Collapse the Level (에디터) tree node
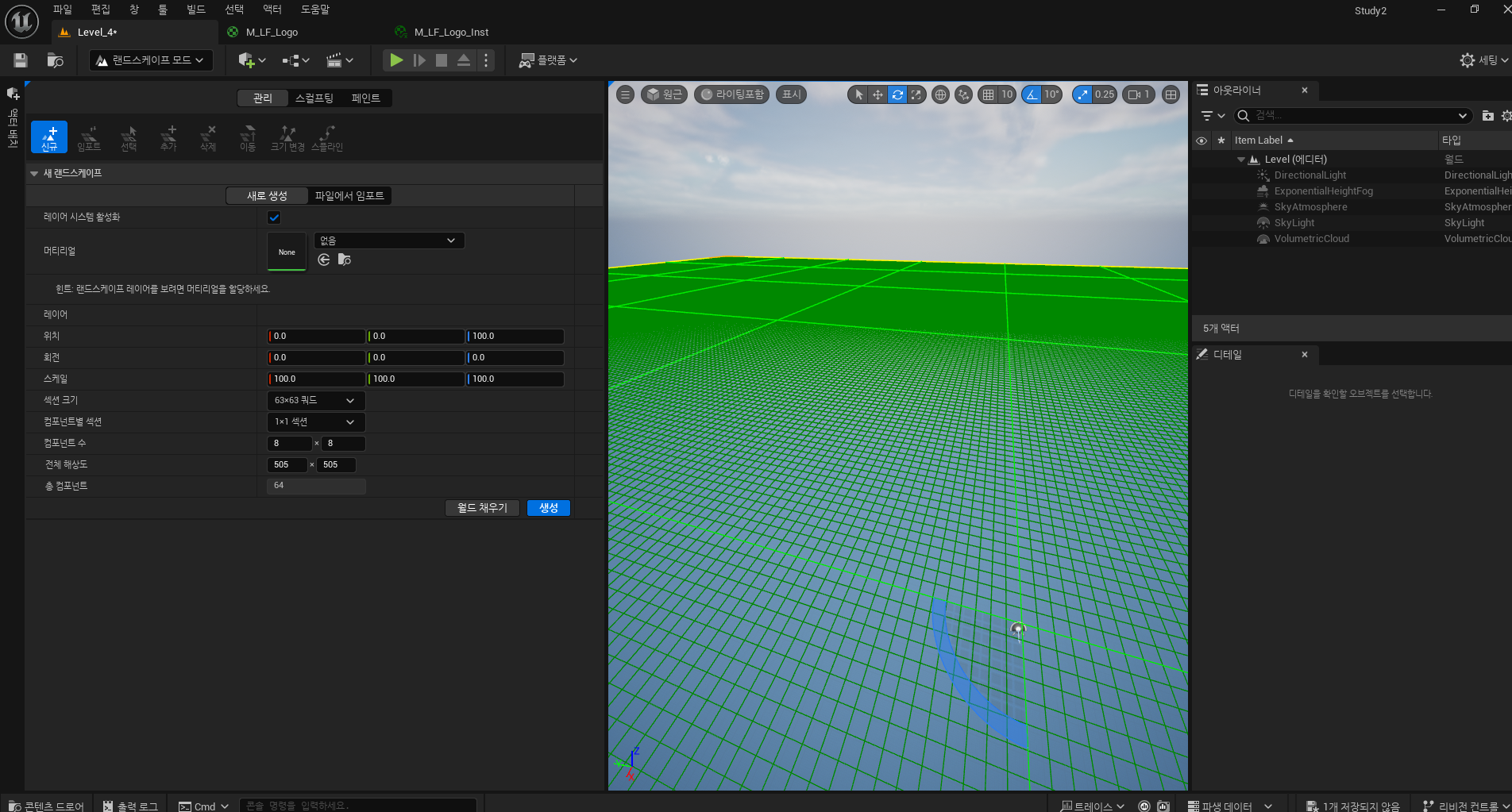The height and width of the screenshot is (812, 1512). click(x=1241, y=160)
